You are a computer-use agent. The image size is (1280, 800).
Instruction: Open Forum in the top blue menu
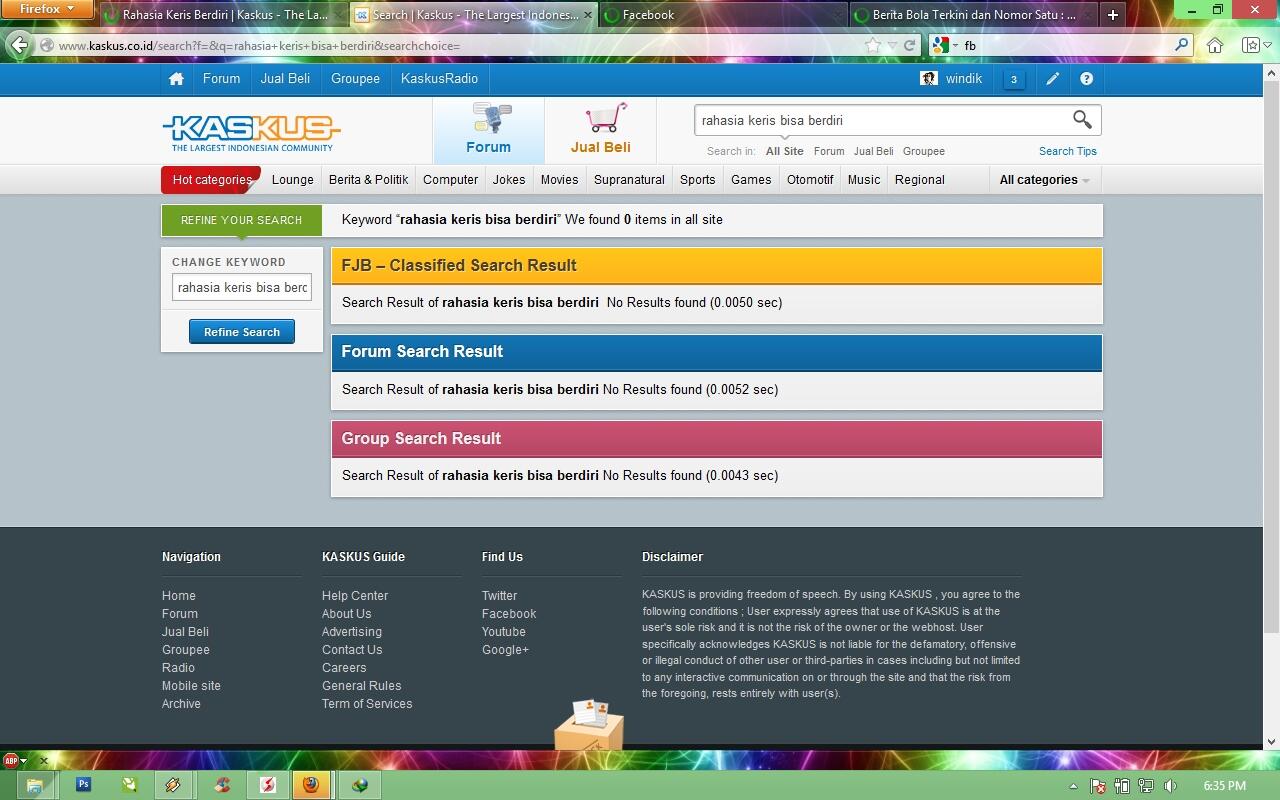221,79
